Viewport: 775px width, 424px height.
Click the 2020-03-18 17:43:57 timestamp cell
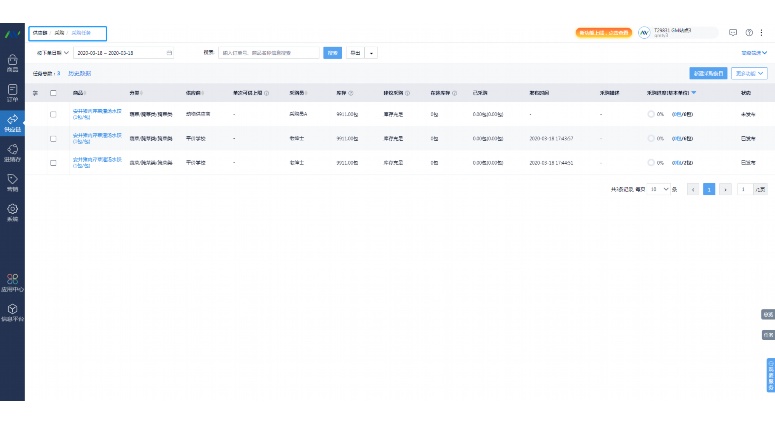(x=551, y=138)
